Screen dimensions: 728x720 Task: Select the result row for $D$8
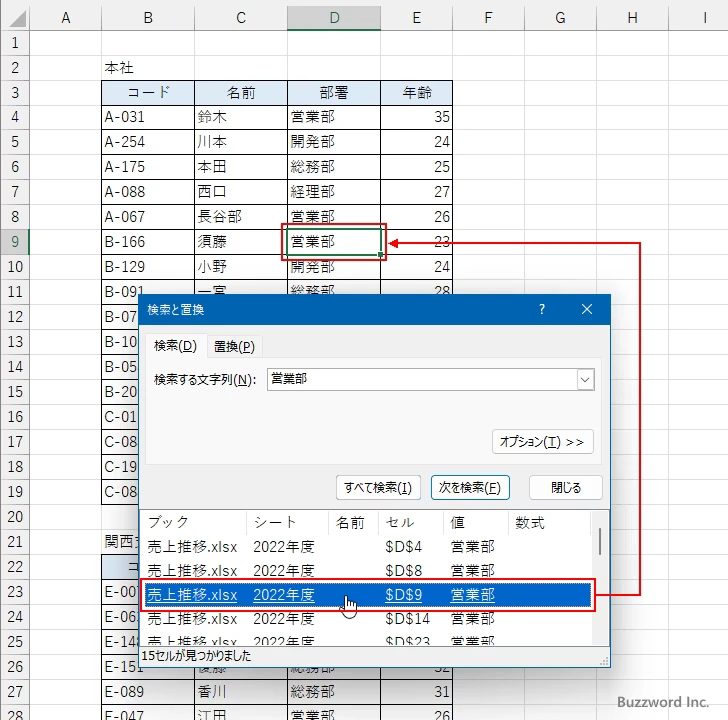point(367,571)
